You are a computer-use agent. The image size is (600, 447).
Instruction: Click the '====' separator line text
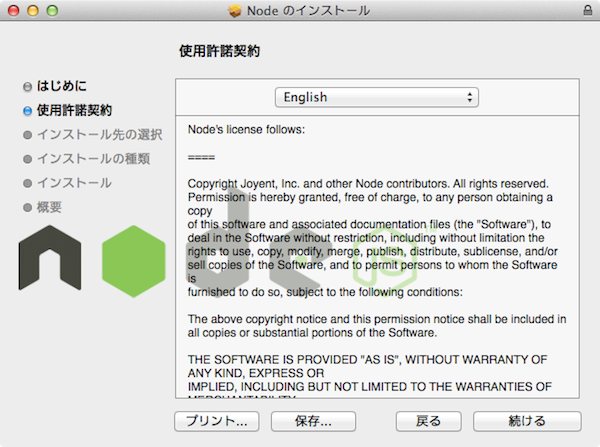tap(201, 157)
